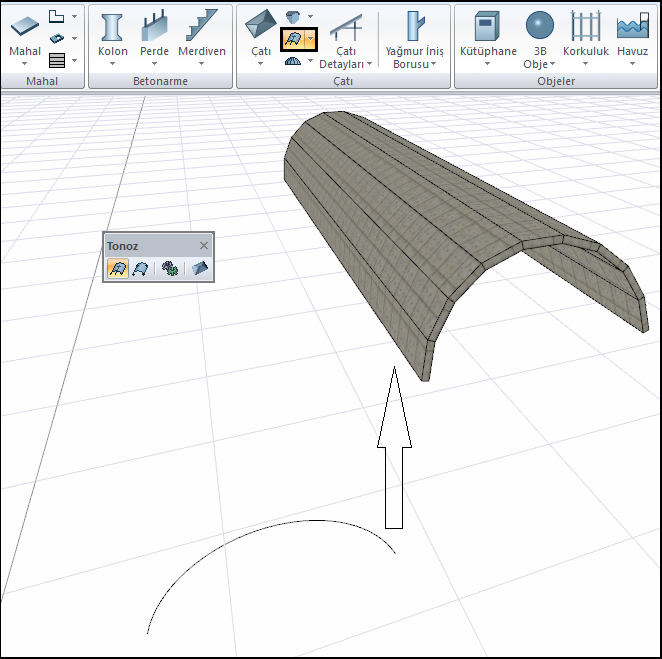Close the Tonoz floating toolbar

204,245
